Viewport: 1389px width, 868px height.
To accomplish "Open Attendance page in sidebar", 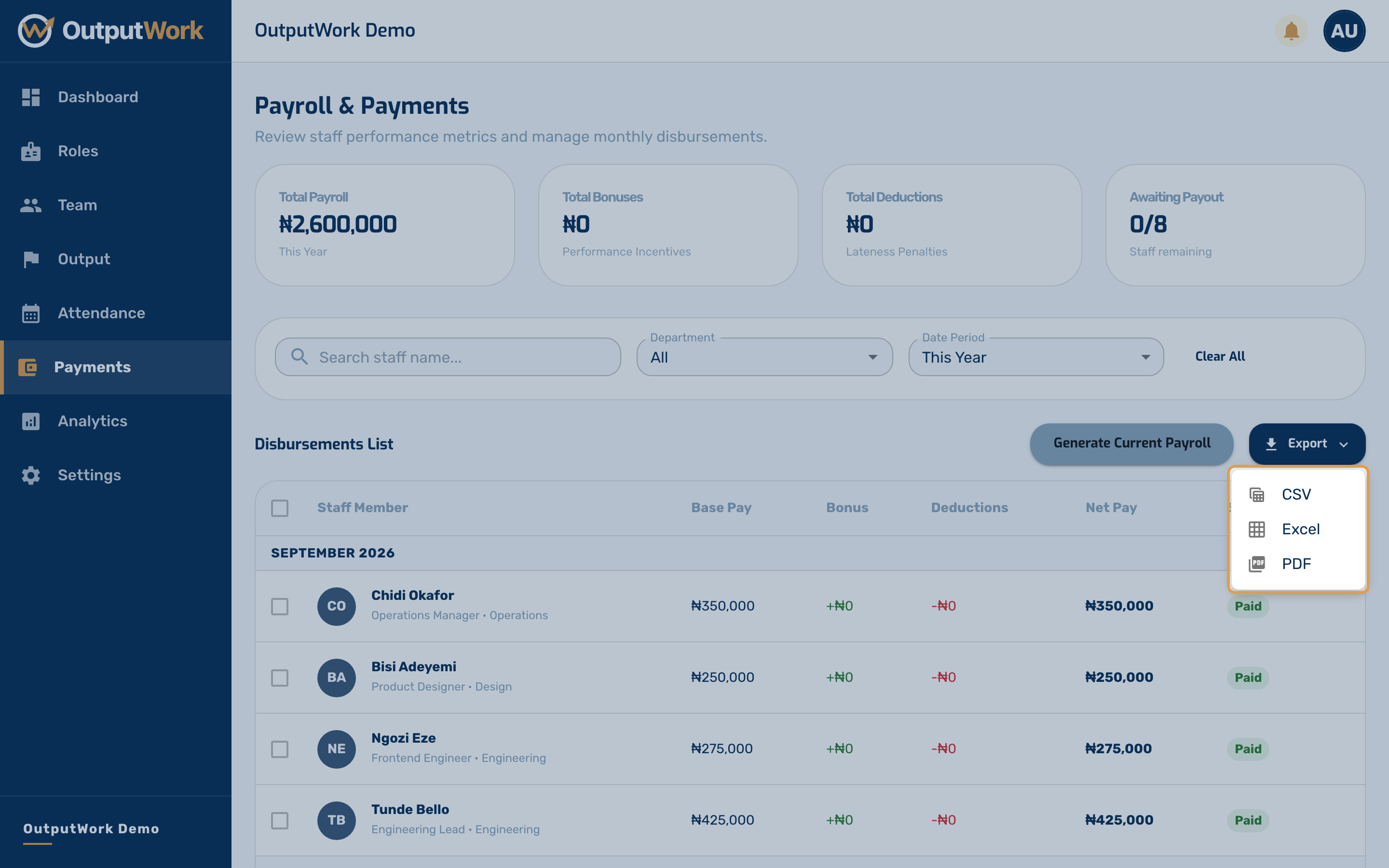I will [115, 313].
